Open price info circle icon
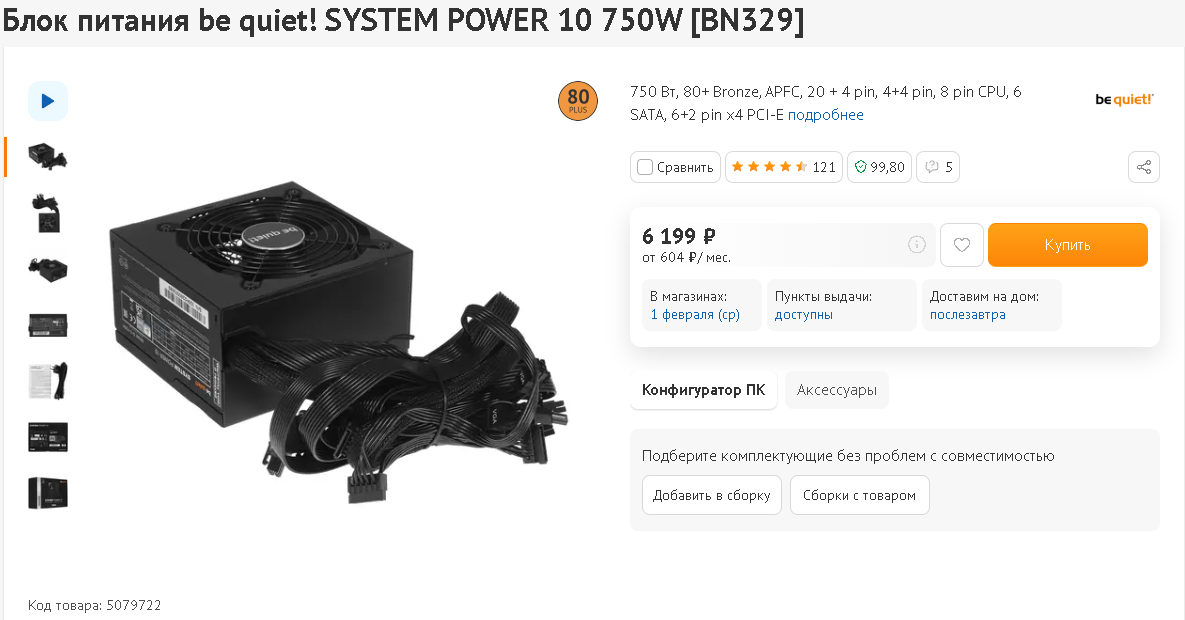 pyautogui.click(x=916, y=244)
